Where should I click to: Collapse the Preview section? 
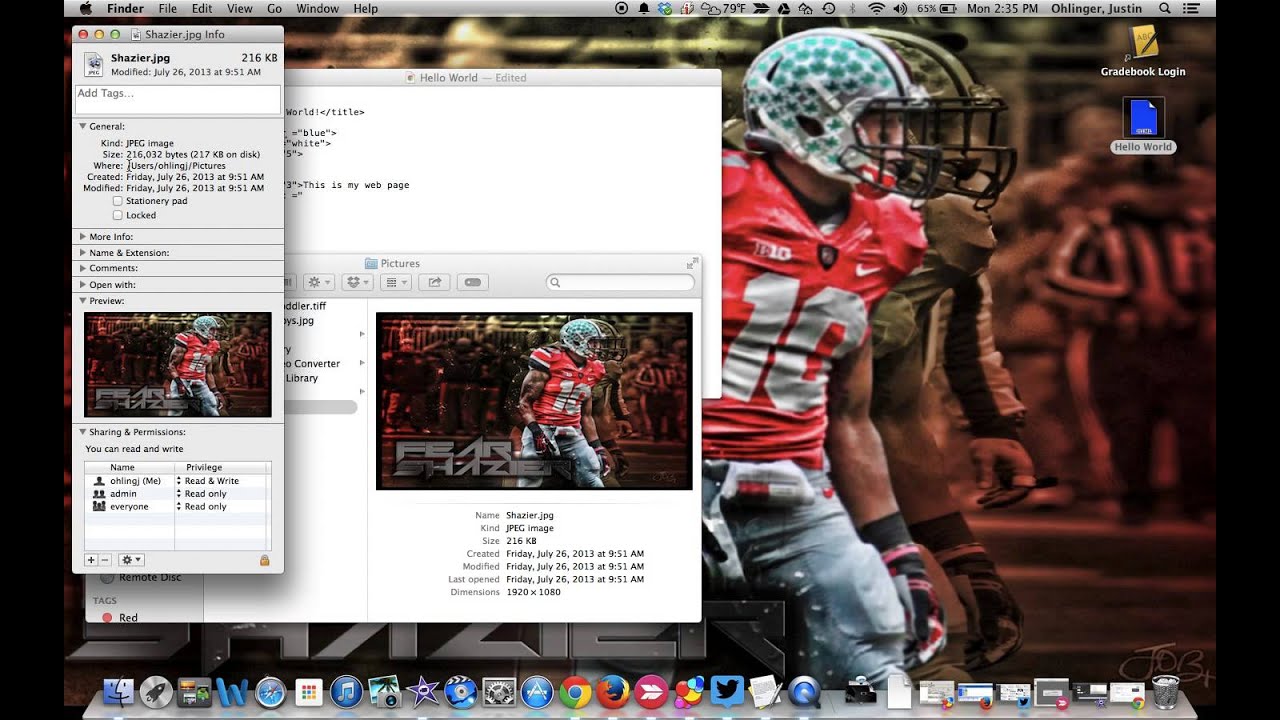83,301
